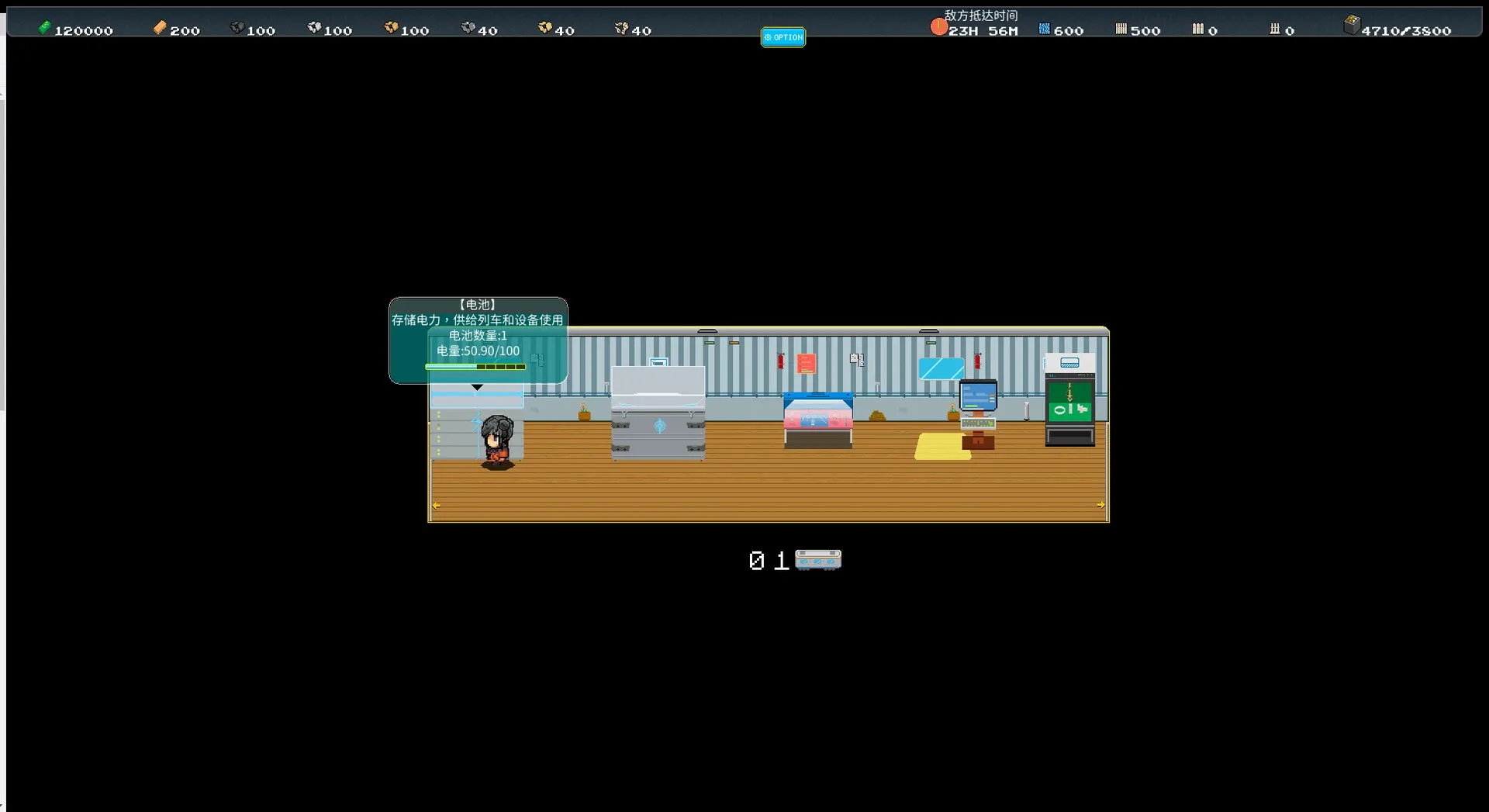1489x812 pixels.
Task: Click the yellow left arrow in the room
Action: [437, 506]
